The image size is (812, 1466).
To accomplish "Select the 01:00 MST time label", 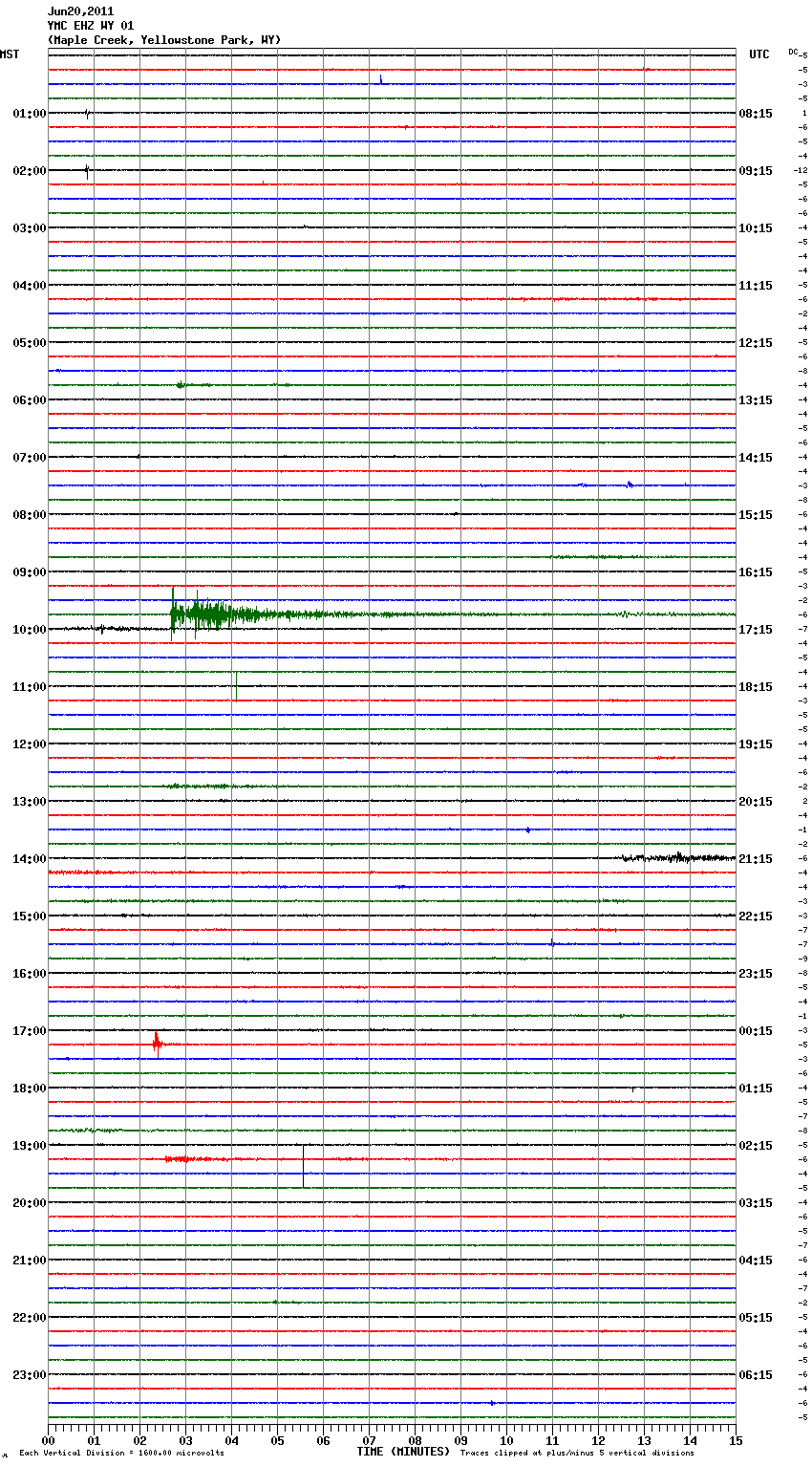I will point(30,114).
